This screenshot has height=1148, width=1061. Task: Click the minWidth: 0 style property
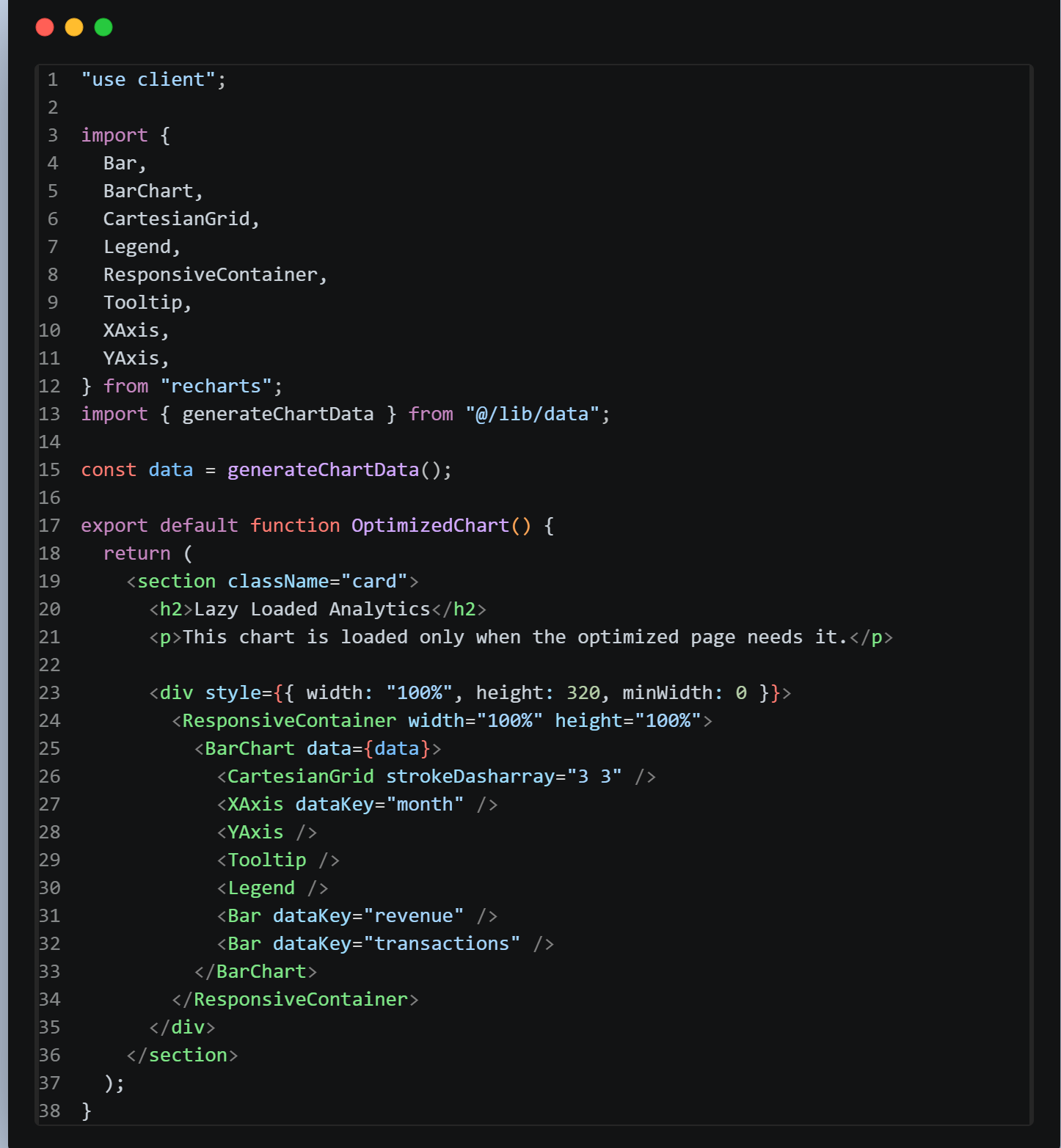(684, 692)
